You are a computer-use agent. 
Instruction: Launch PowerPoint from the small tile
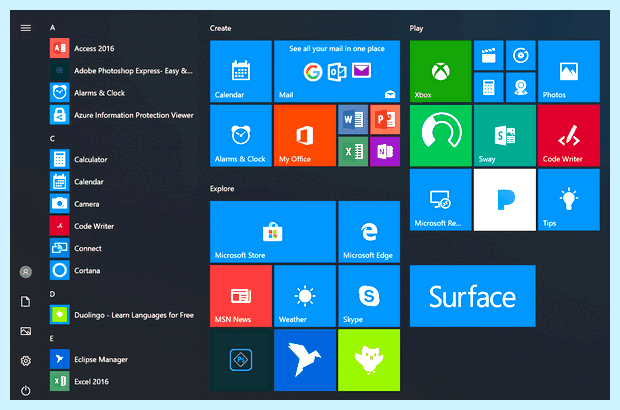coord(385,119)
